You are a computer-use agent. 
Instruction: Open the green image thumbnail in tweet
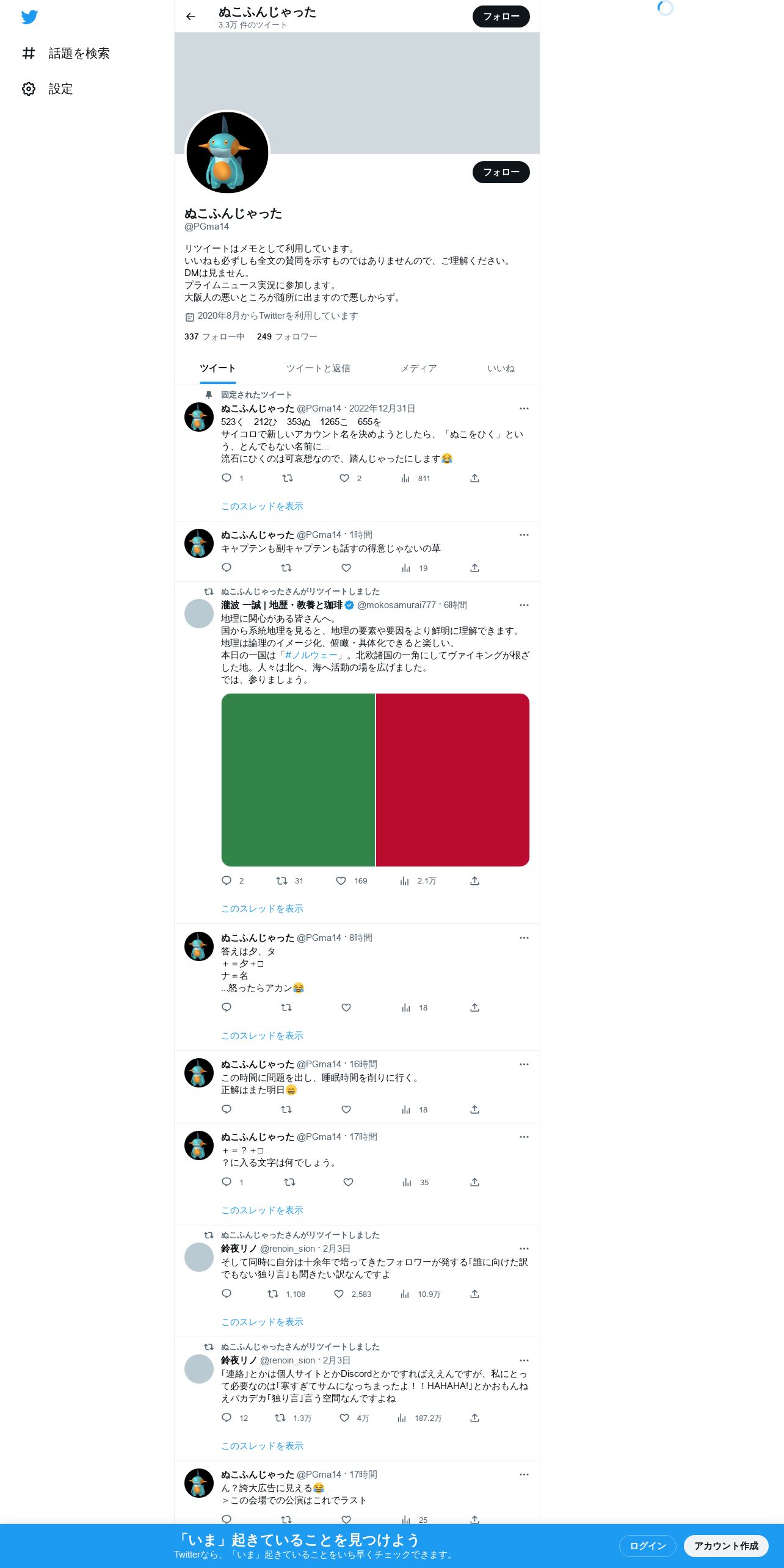tap(298, 780)
